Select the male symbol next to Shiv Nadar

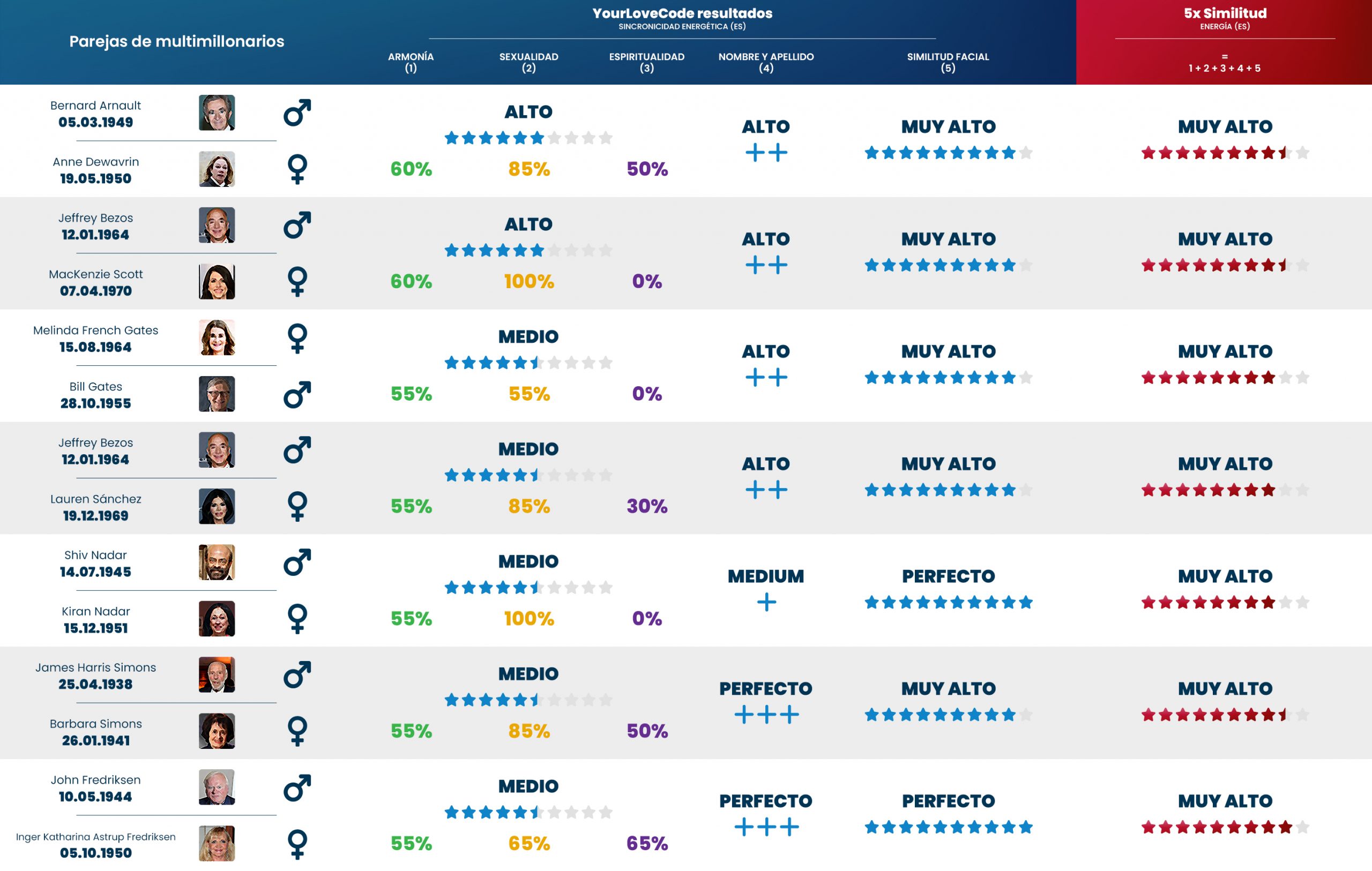(x=297, y=562)
